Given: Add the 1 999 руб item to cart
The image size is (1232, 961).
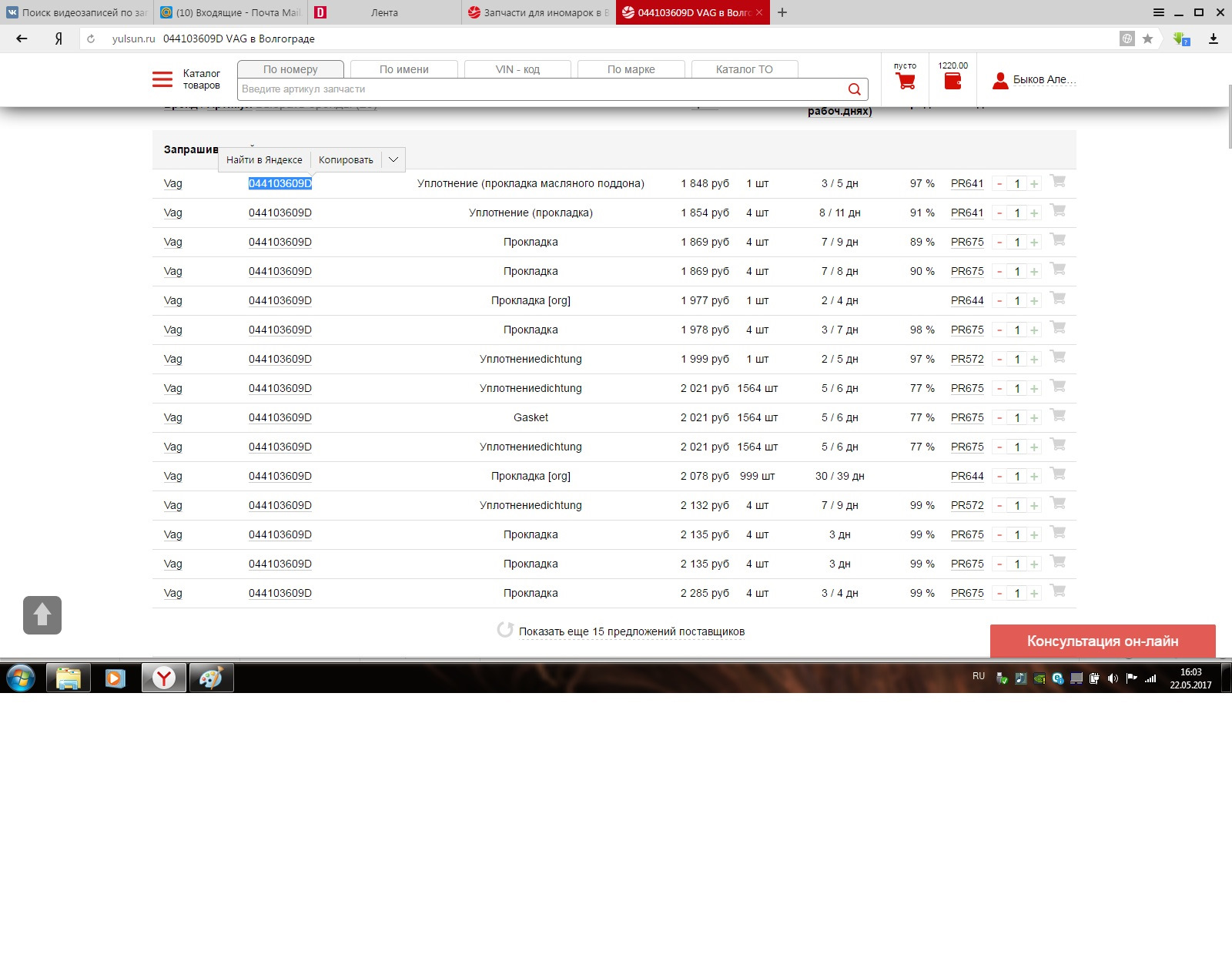Looking at the screenshot, I should tap(1058, 357).
